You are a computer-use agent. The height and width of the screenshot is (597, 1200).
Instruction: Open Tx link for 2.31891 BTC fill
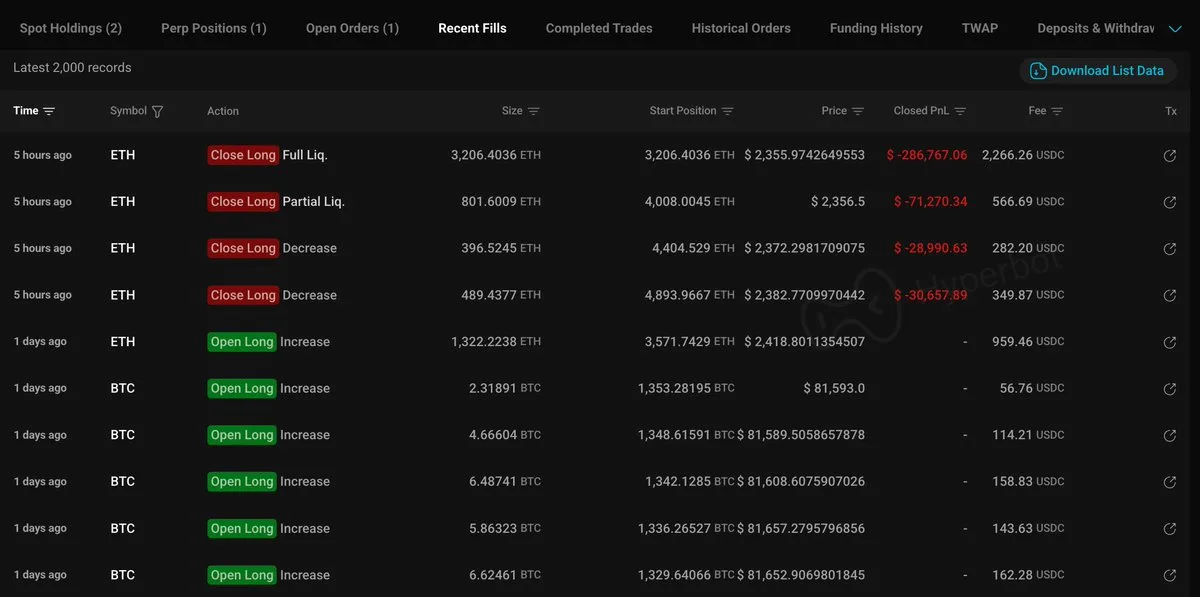(x=1170, y=388)
